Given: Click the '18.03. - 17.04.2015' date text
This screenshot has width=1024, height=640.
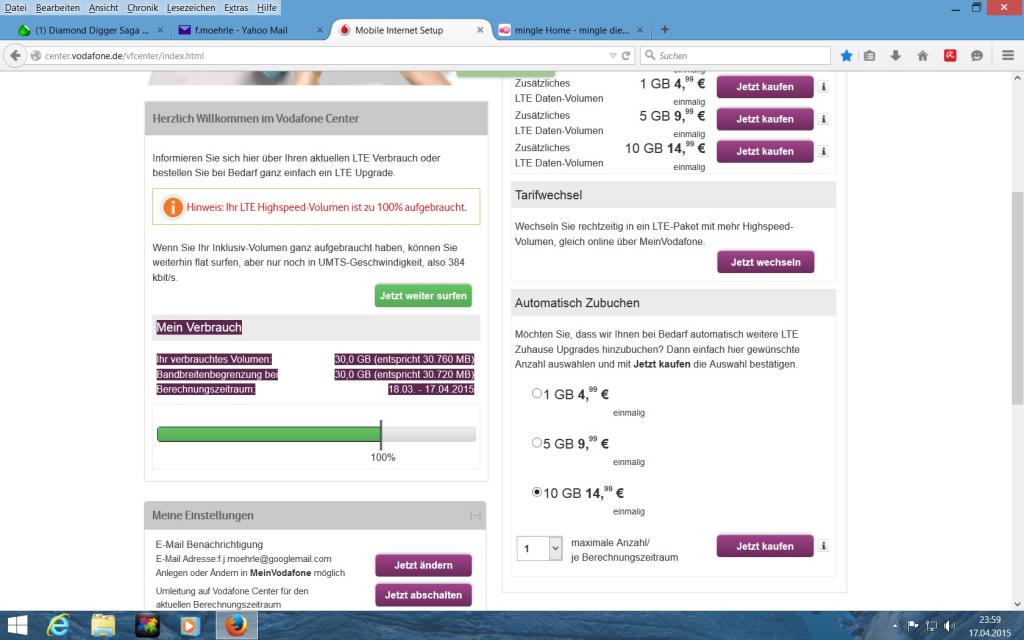Looking at the screenshot, I should coord(431,389).
